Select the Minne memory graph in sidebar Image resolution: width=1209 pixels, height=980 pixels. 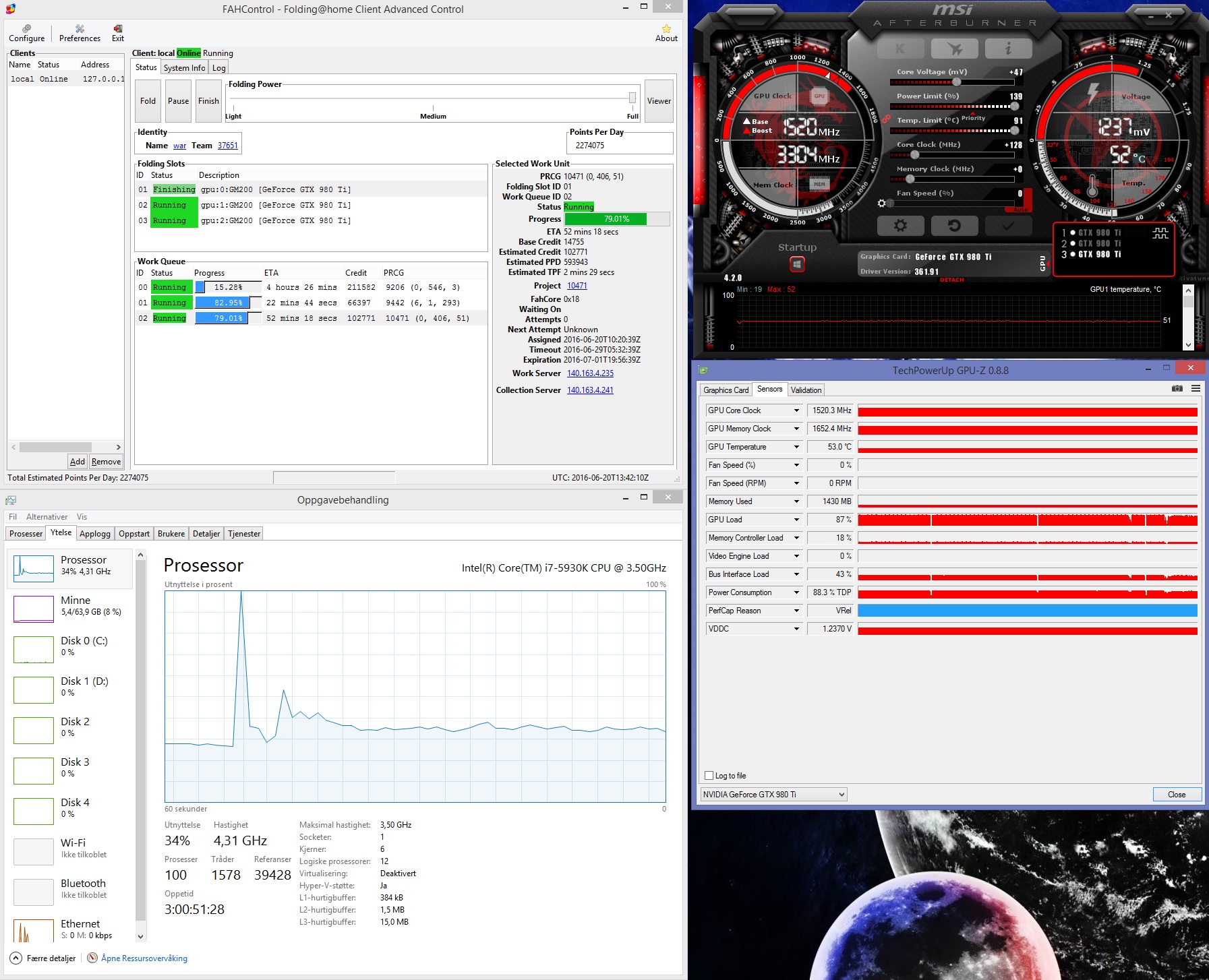click(x=34, y=609)
